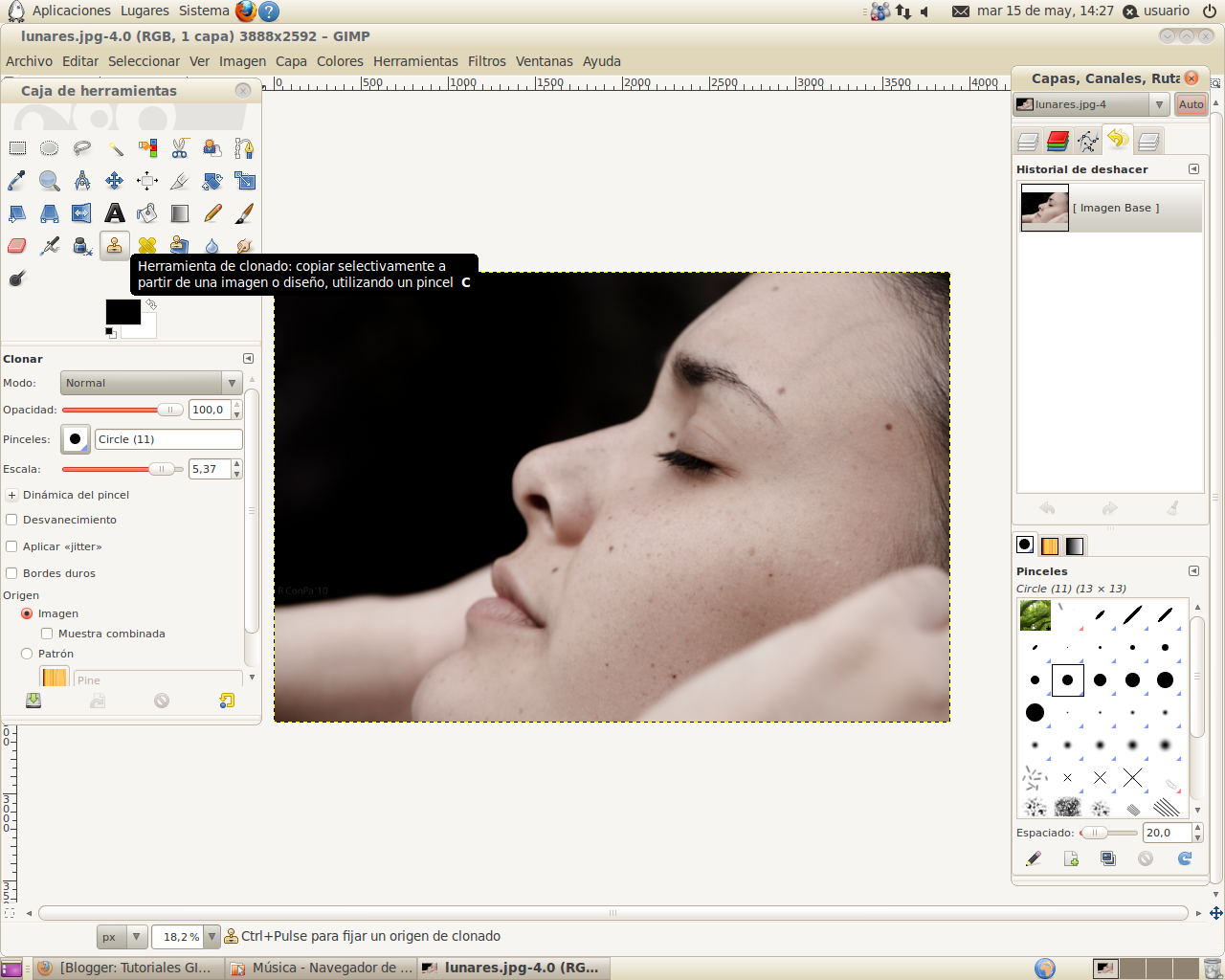Enable Bordes duros option
The image size is (1225, 980).
coord(12,573)
